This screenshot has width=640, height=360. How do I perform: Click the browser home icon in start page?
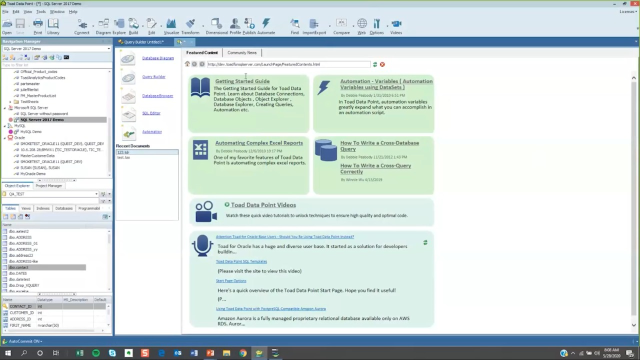tap(187, 64)
